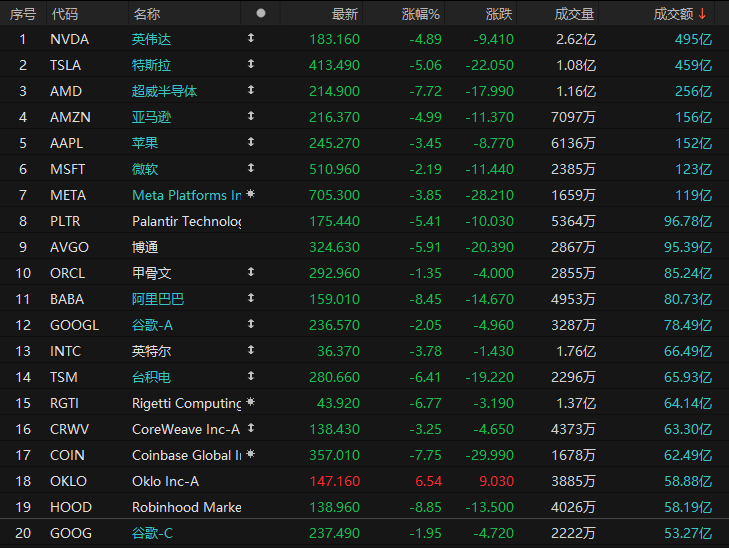The height and width of the screenshot is (548, 729).
Task: Click the up-down marker icon in INTC row
Action: point(251,350)
